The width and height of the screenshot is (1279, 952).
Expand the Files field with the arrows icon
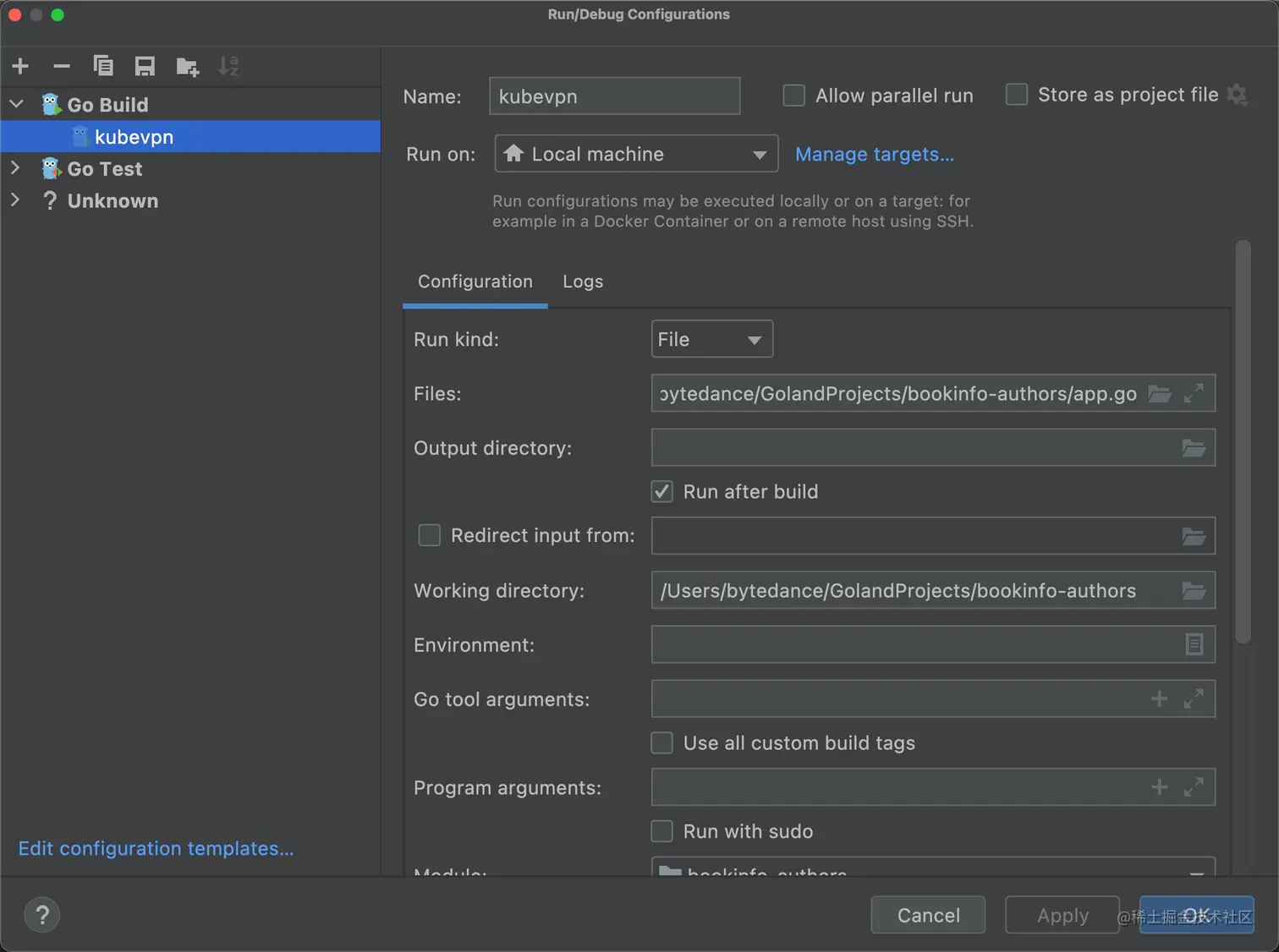1194,393
